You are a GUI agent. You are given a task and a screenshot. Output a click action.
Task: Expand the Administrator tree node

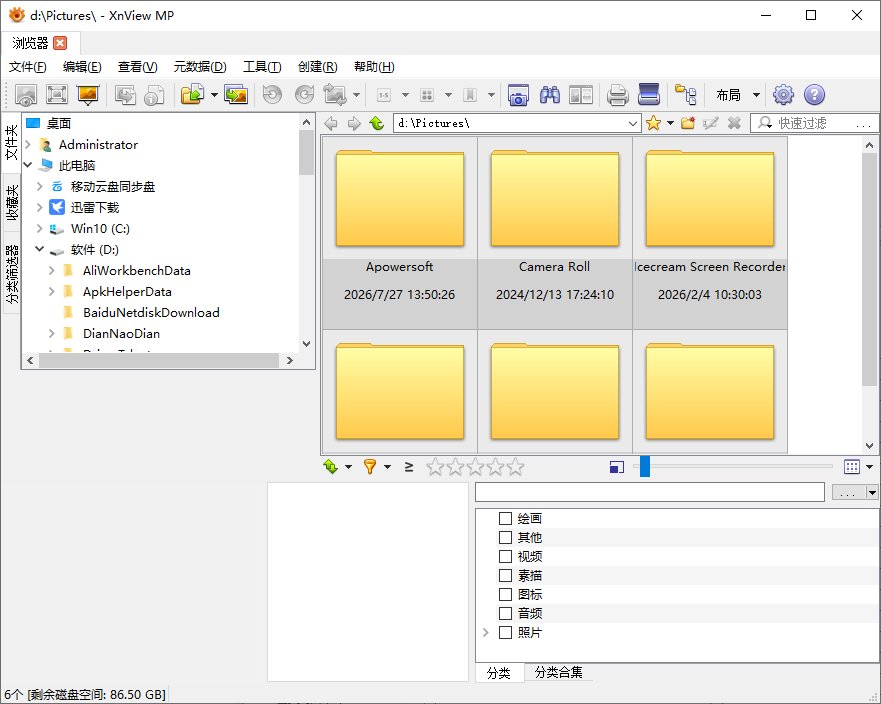(28, 144)
